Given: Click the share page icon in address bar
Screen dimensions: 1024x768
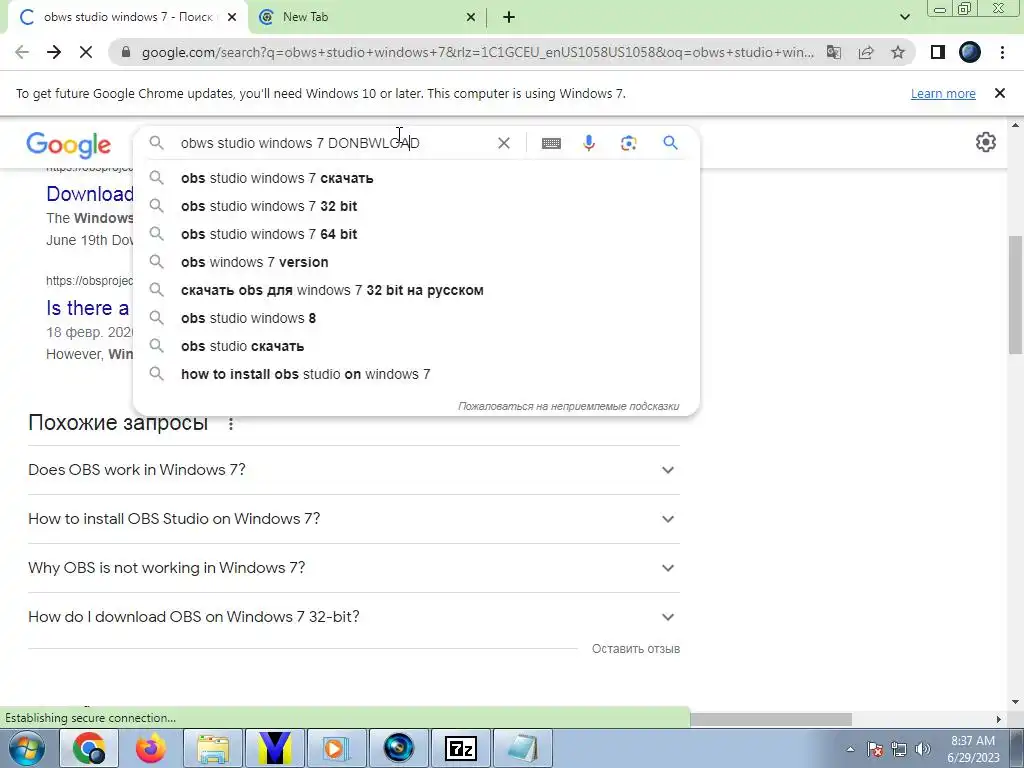Looking at the screenshot, I should (x=866, y=52).
